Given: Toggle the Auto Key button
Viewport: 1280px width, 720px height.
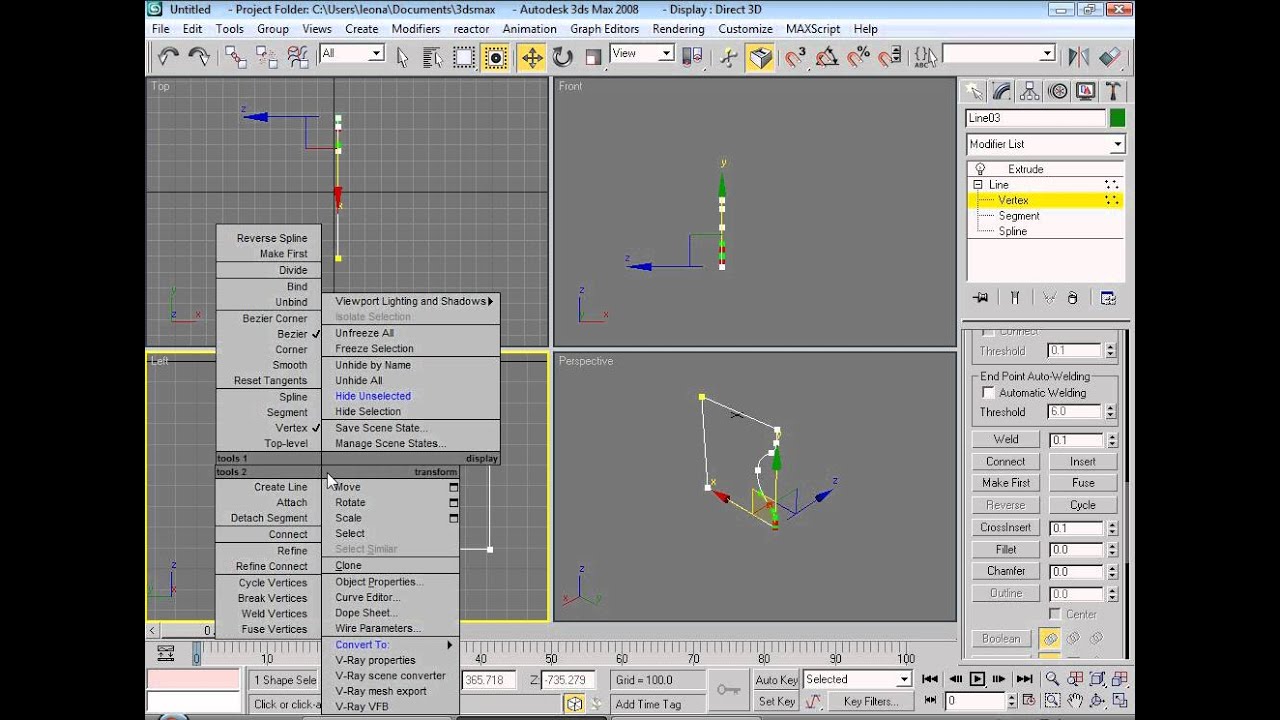Looking at the screenshot, I should [776, 680].
